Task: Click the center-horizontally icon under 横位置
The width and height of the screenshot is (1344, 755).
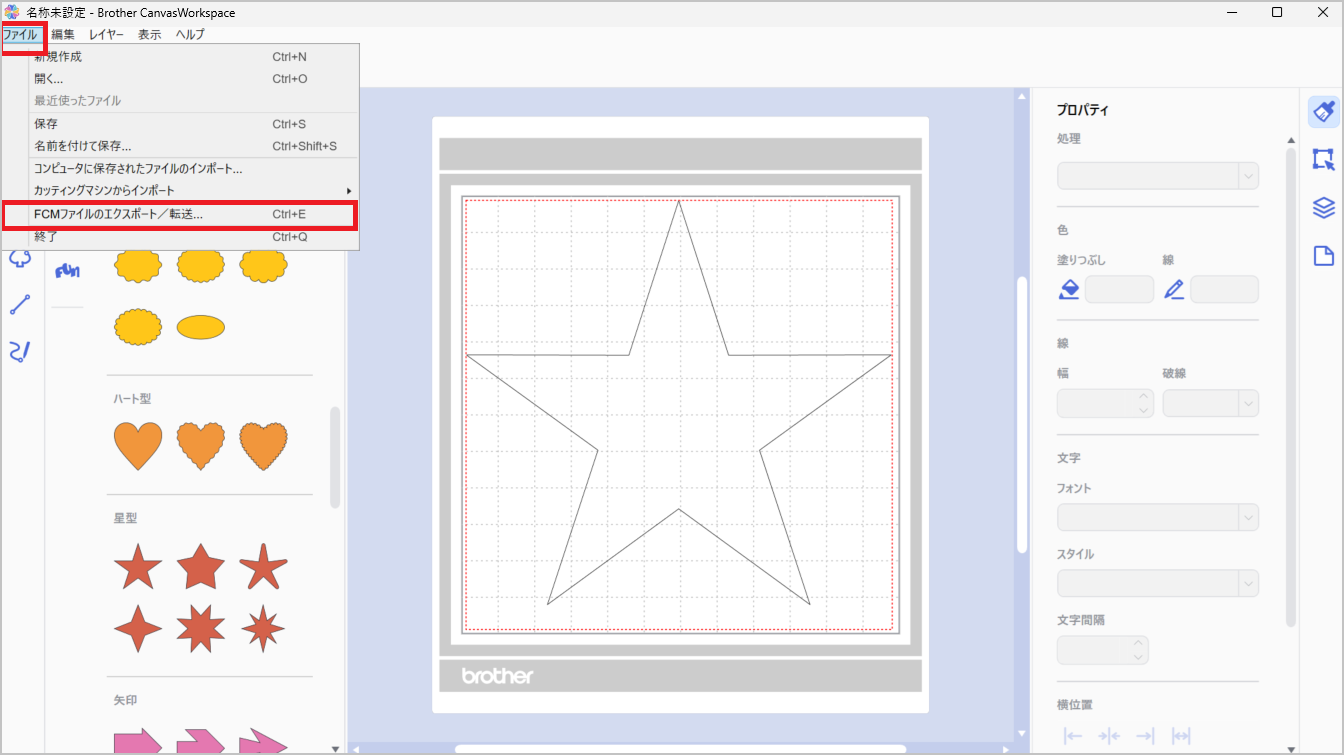Action: click(x=1109, y=736)
